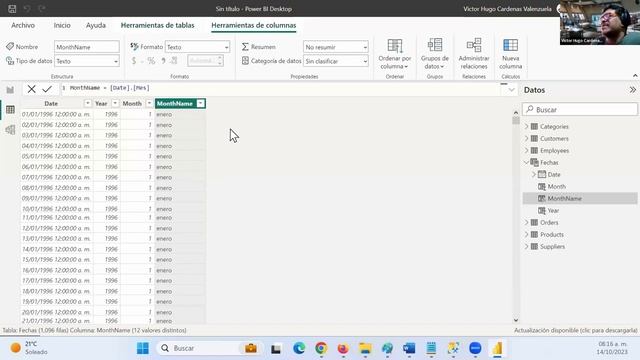The image size is (640, 360).
Task: Expand the Products table
Action: (x=527, y=235)
